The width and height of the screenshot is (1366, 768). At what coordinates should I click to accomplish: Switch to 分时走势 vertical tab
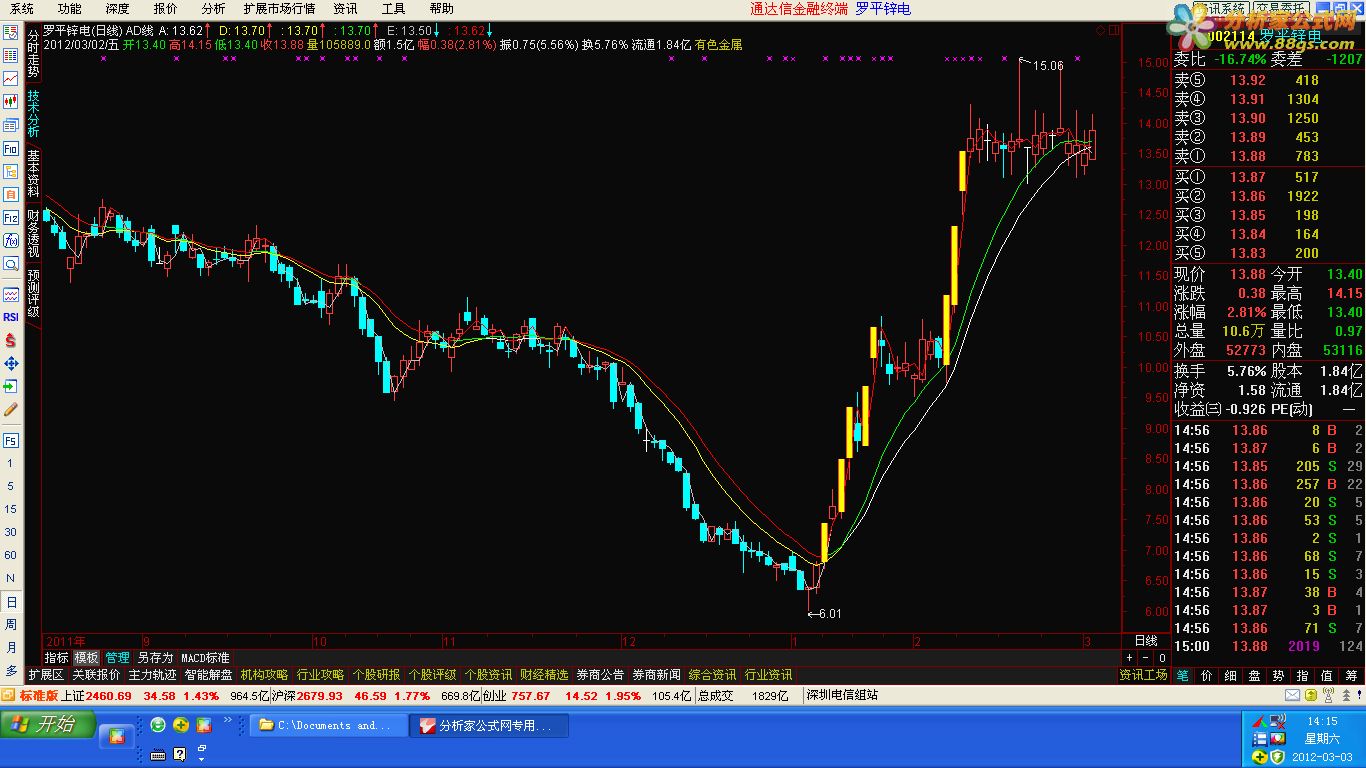point(33,54)
